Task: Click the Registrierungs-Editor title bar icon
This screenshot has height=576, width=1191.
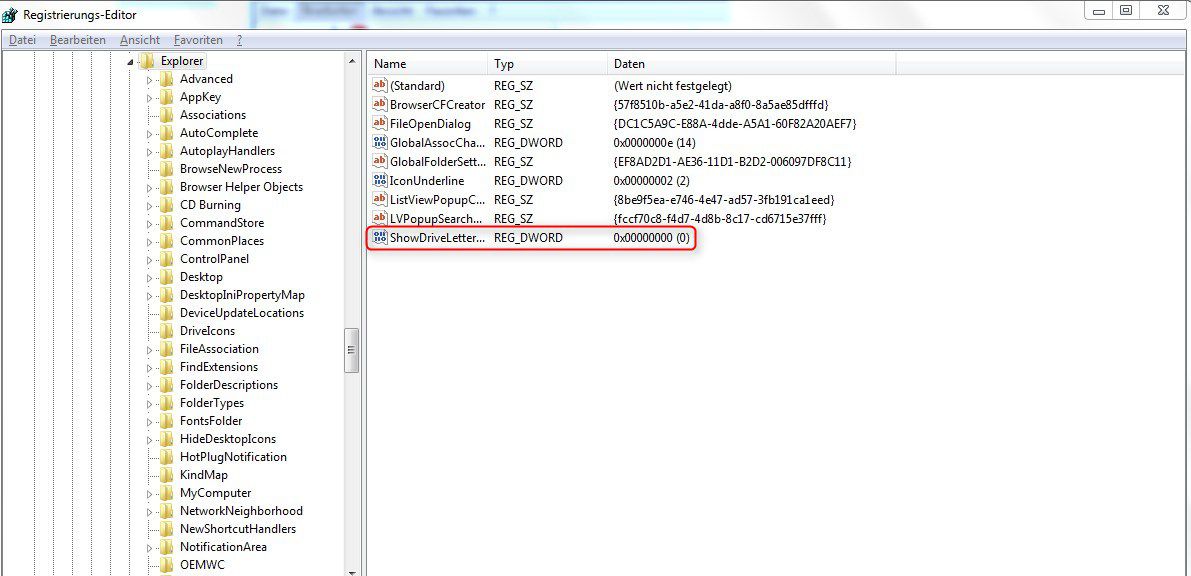Action: pyautogui.click(x=11, y=14)
